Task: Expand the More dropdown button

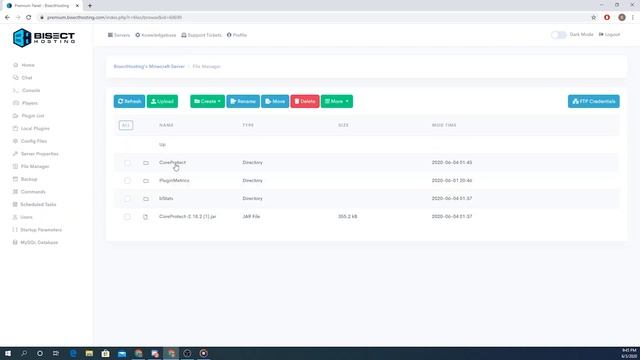Action: [337, 101]
